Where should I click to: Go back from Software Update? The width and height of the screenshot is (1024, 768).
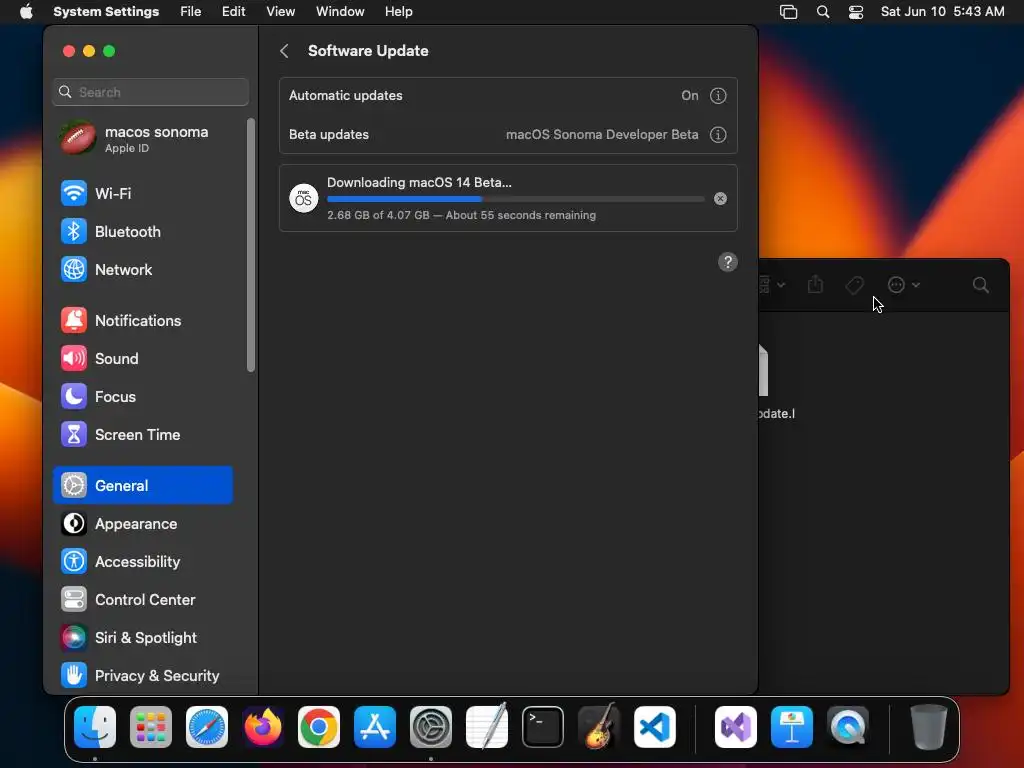pyautogui.click(x=284, y=51)
